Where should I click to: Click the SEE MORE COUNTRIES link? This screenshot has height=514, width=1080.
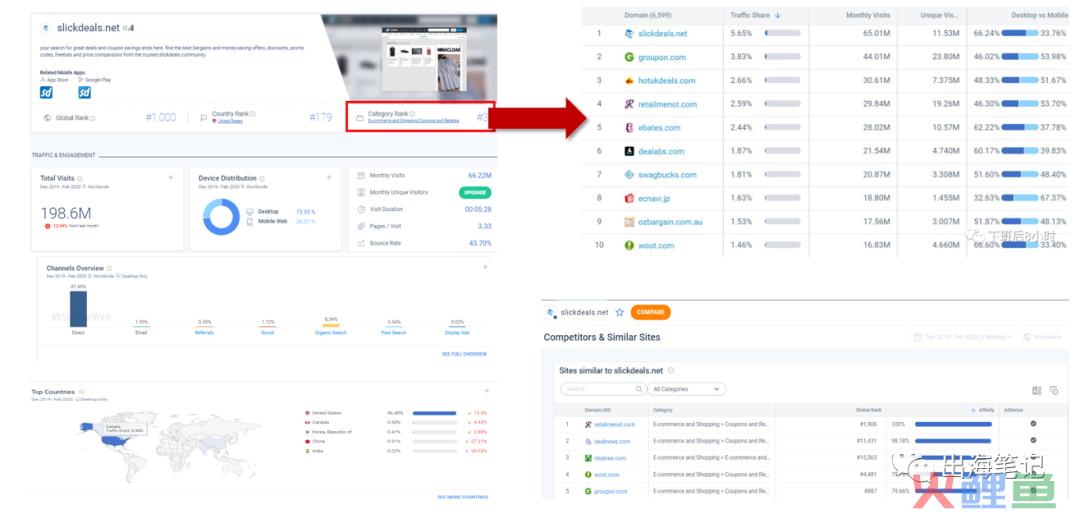463,497
